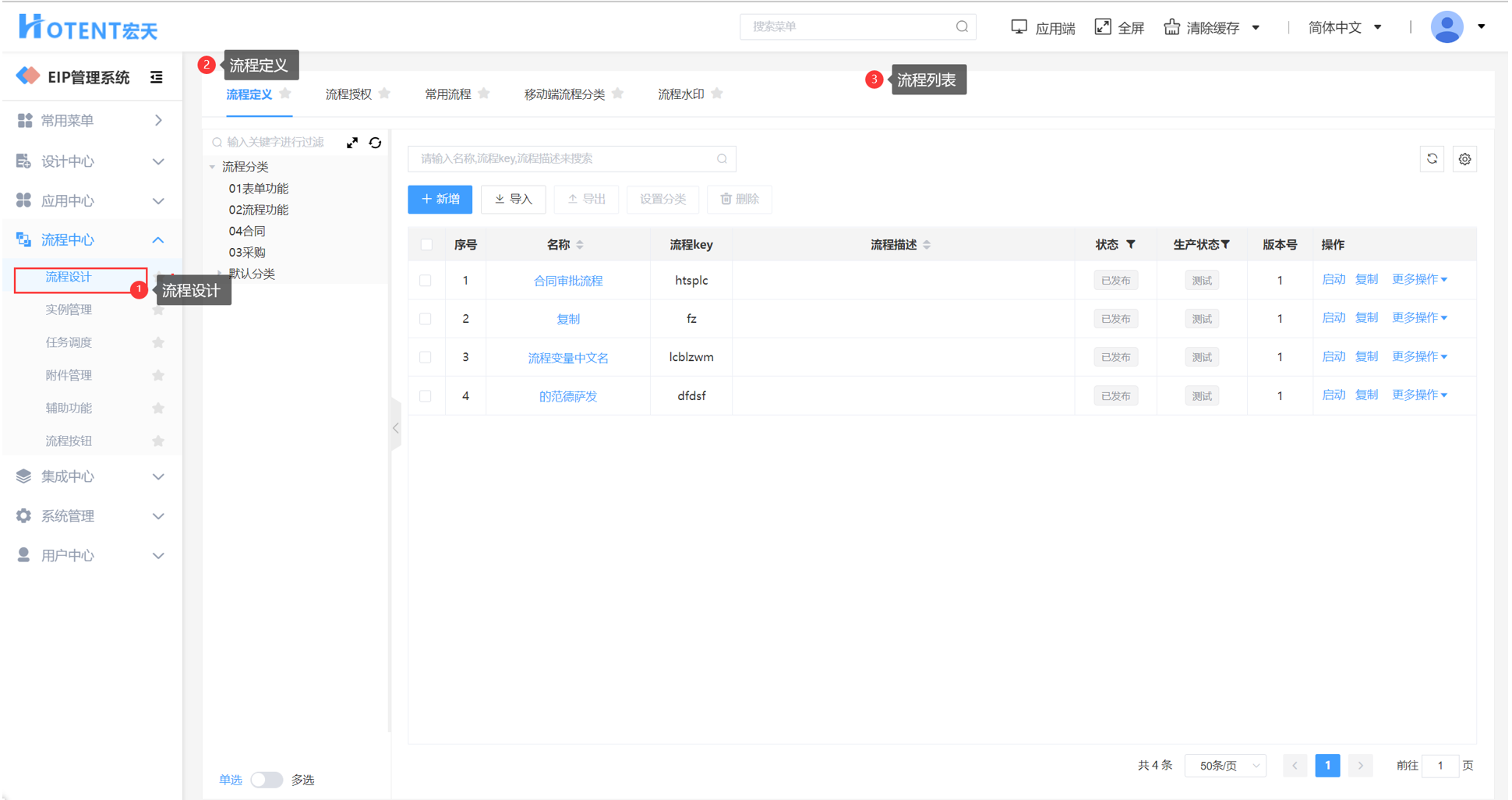Expand the 简体中文 language dropdown
Image resolution: width=1512 pixels, height=800 pixels.
point(1345,27)
